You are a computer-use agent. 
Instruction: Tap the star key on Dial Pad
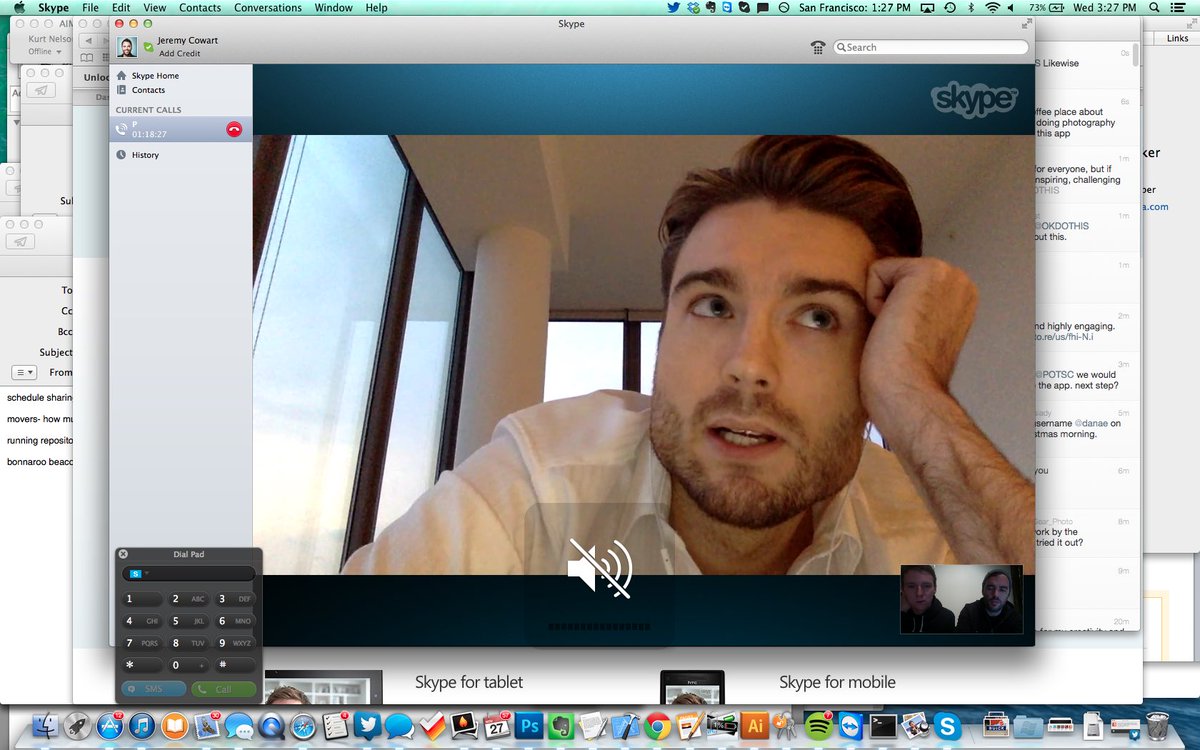click(141, 665)
